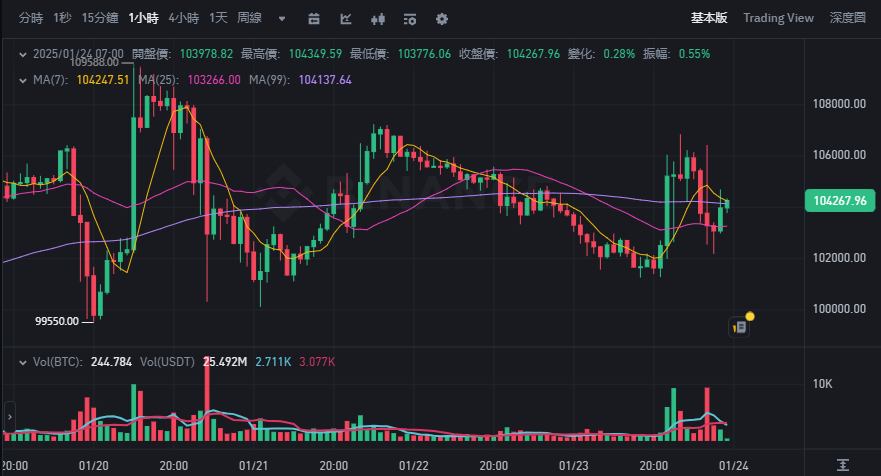The width and height of the screenshot is (881, 476).
Task: Expand the left side panel arrow
Action: [x=10, y=417]
